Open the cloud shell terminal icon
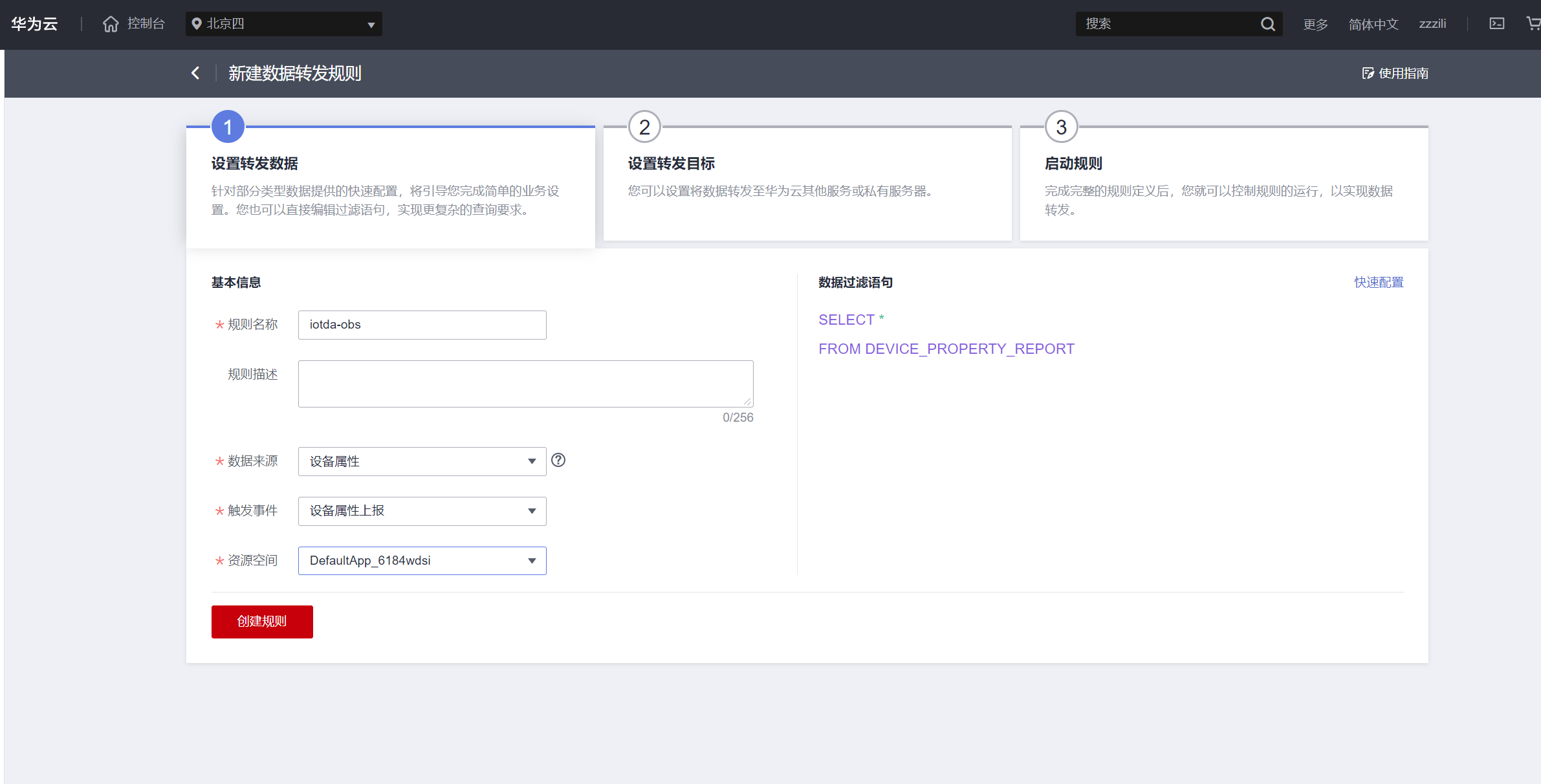This screenshot has height=784, width=1541. [1496, 24]
